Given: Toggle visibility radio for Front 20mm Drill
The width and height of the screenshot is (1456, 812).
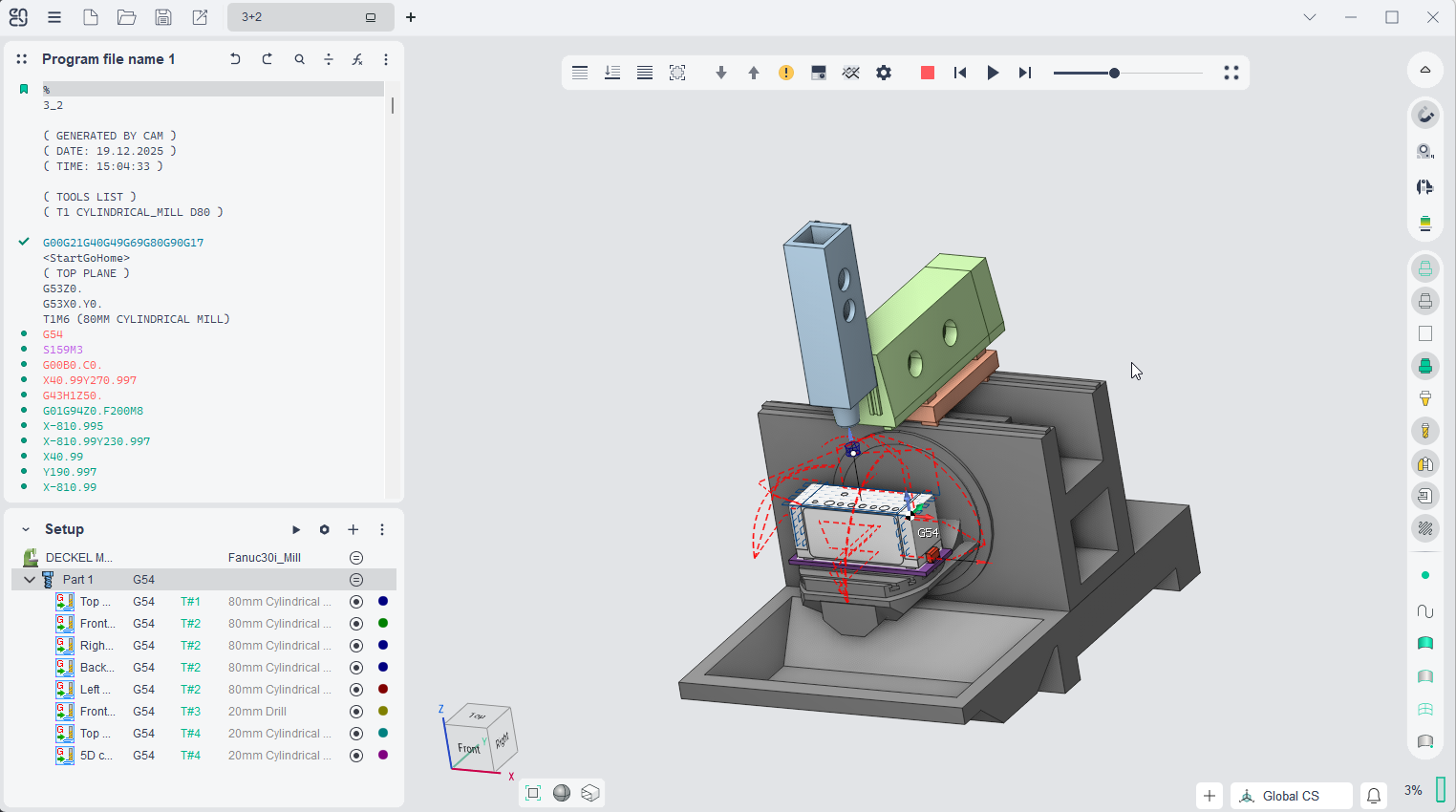Looking at the screenshot, I should coord(356,712).
